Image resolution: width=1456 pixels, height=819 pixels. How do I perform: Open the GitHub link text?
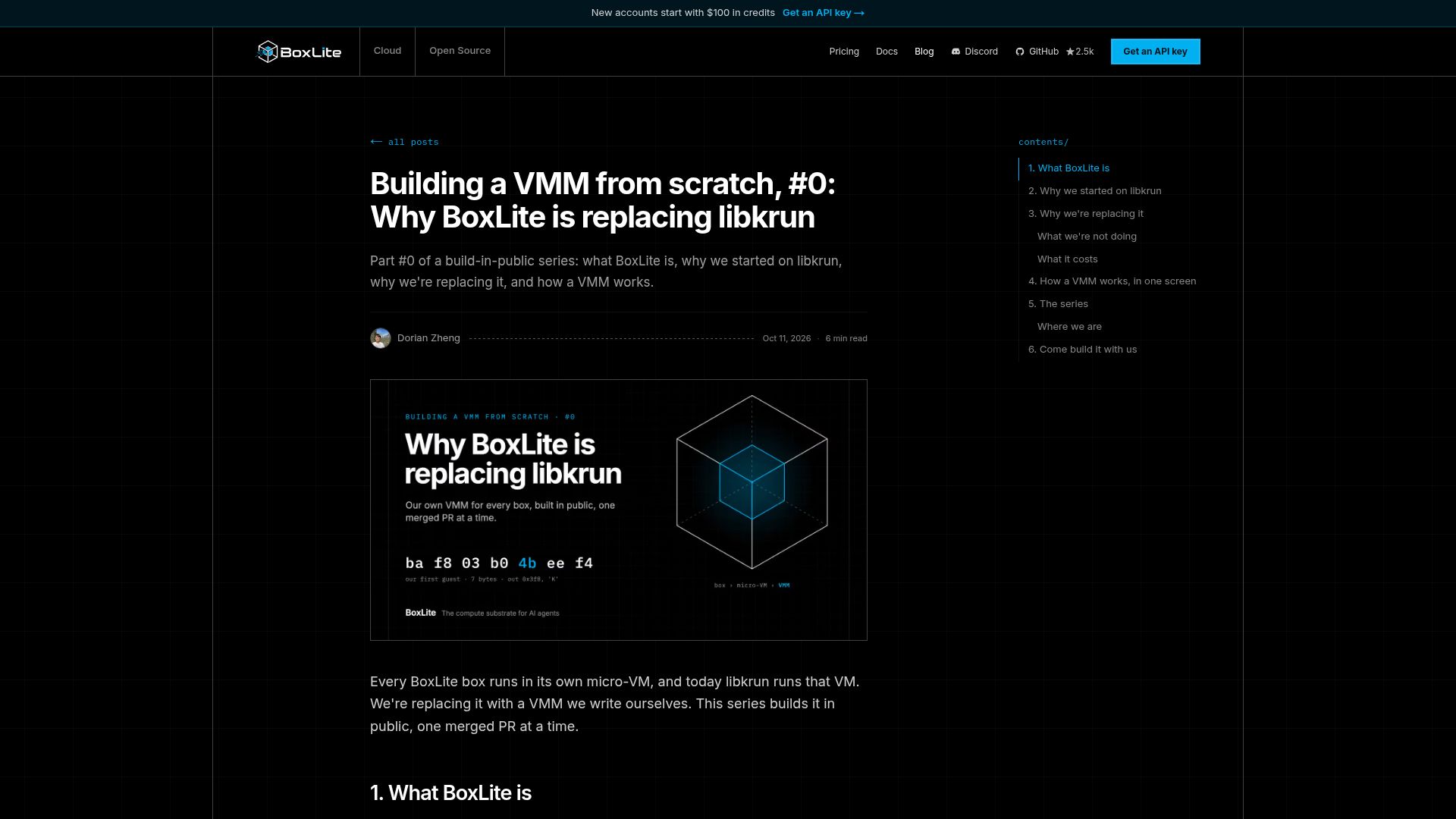point(1043,52)
